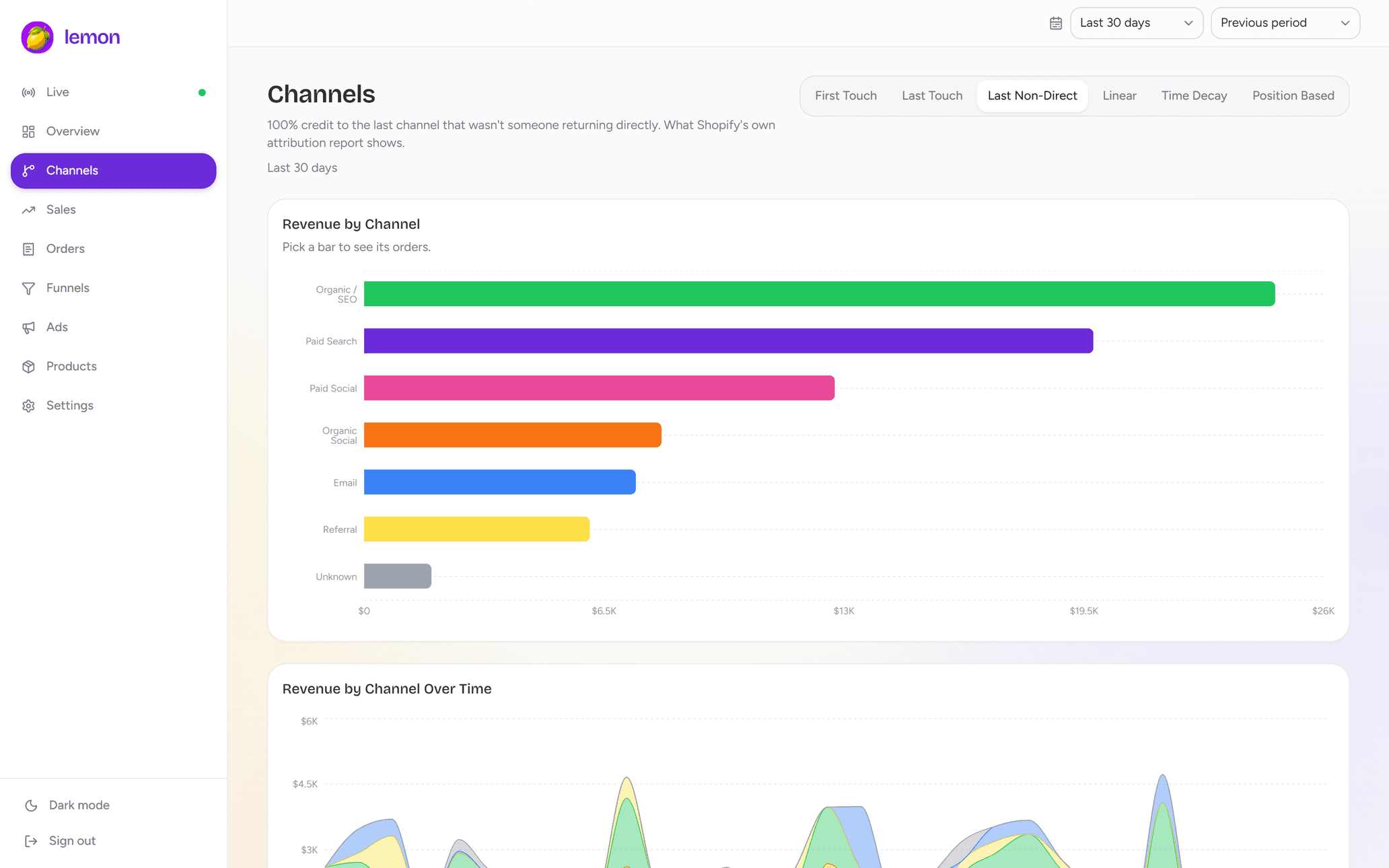Click the Live broadcast icon
Image resolution: width=1389 pixels, height=868 pixels.
[28, 92]
